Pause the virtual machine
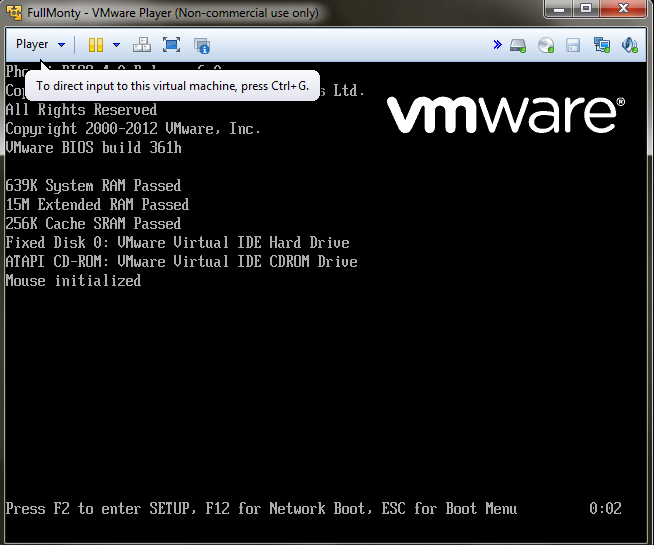This screenshot has height=545, width=654. pyautogui.click(x=96, y=45)
